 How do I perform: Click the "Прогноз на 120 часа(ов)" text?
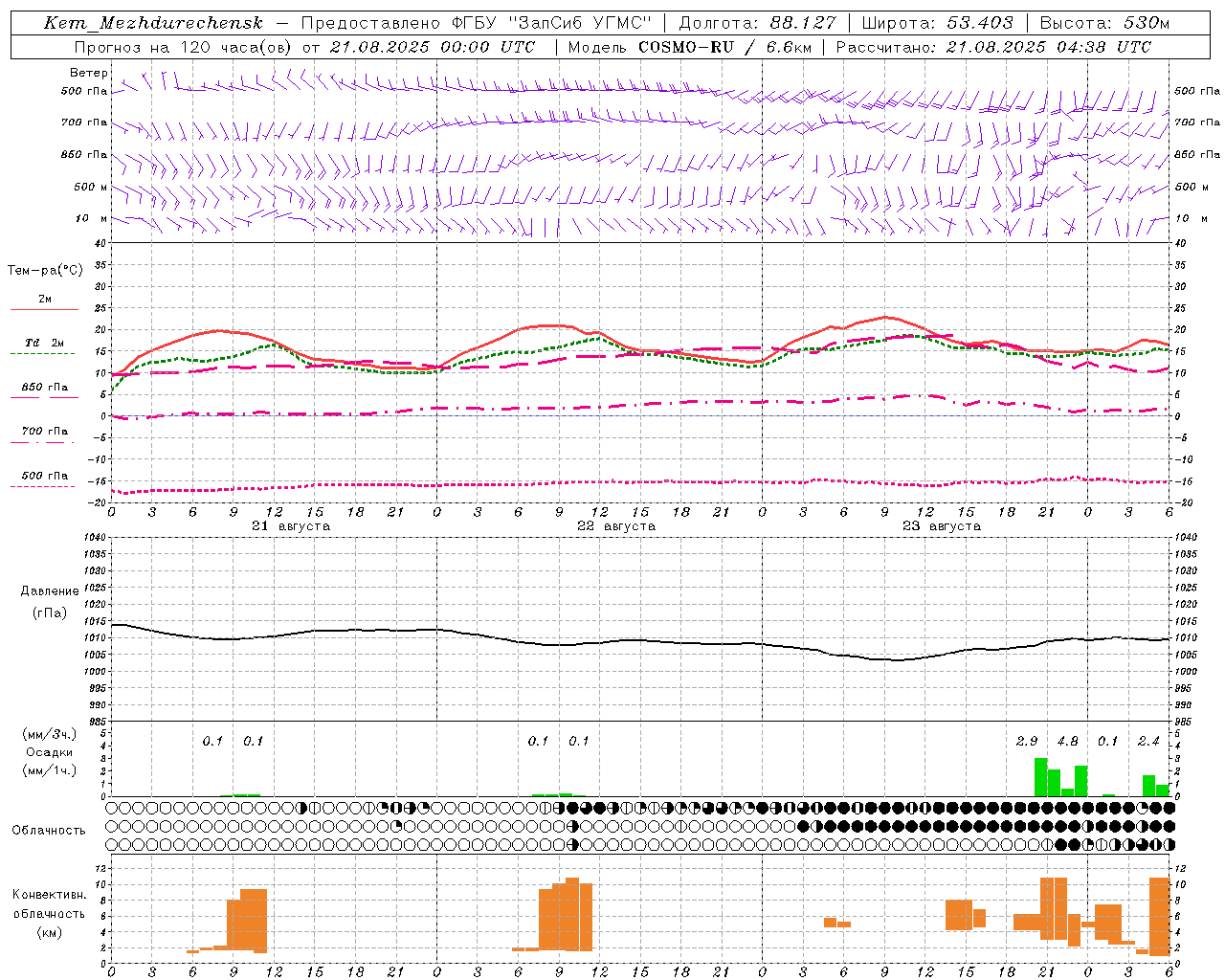[x=184, y=47]
